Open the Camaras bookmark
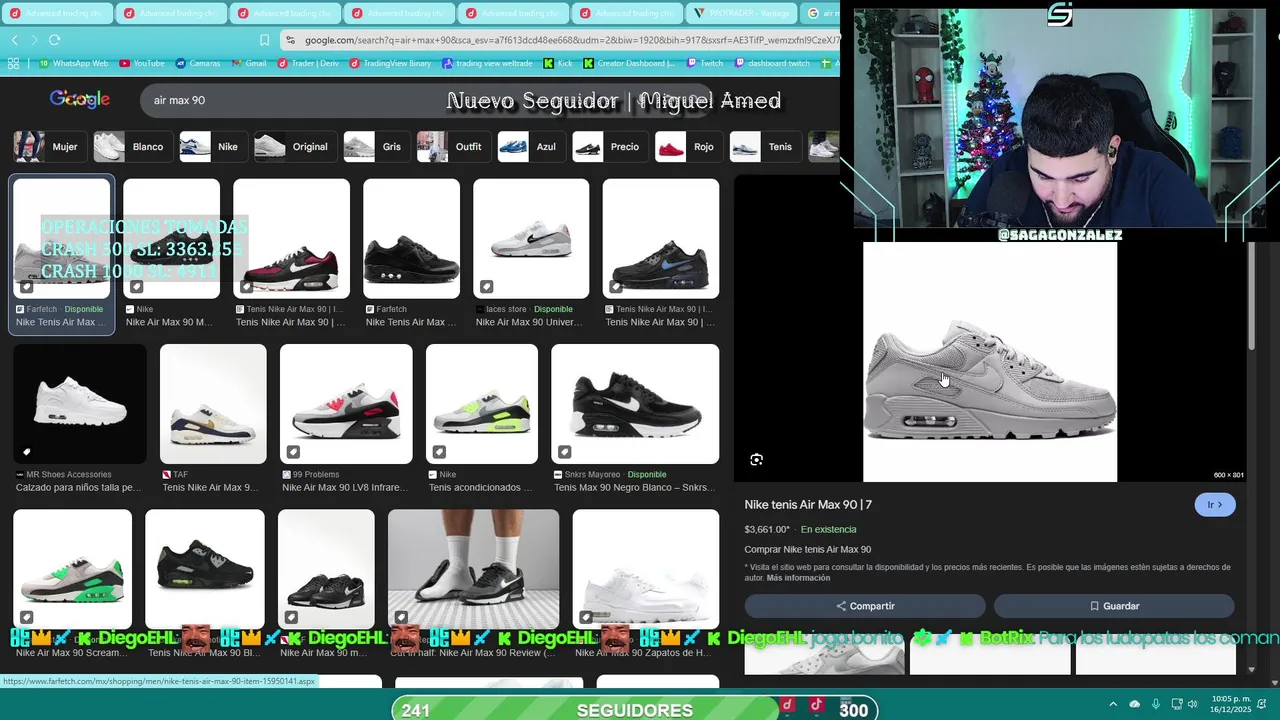This screenshot has height=720, width=1280. (197, 63)
